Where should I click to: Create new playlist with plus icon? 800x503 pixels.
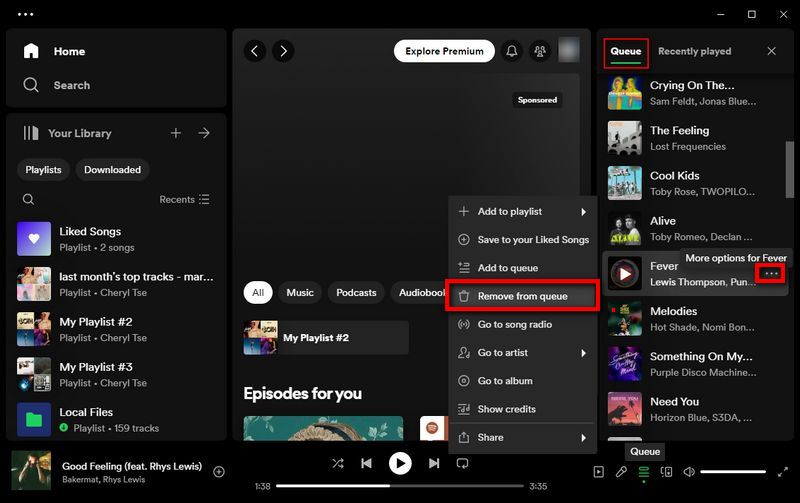(x=176, y=133)
